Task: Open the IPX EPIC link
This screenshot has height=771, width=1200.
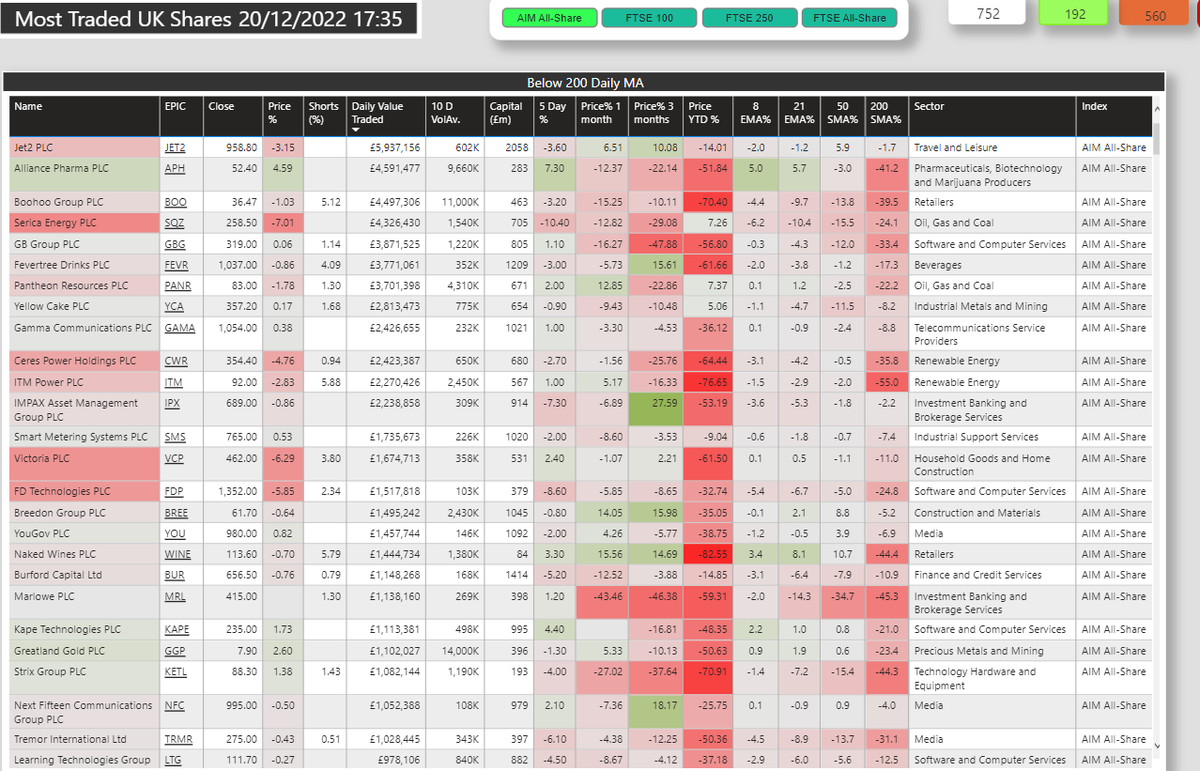Action: [172, 403]
